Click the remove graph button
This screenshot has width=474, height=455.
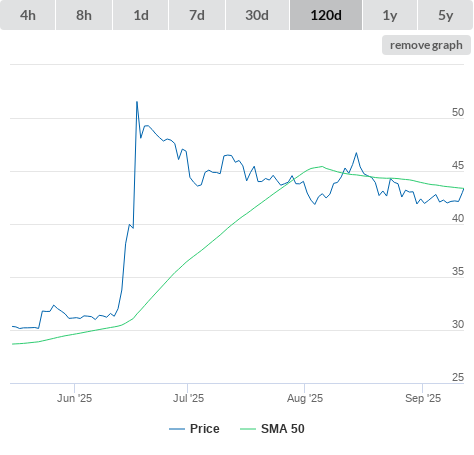(426, 45)
